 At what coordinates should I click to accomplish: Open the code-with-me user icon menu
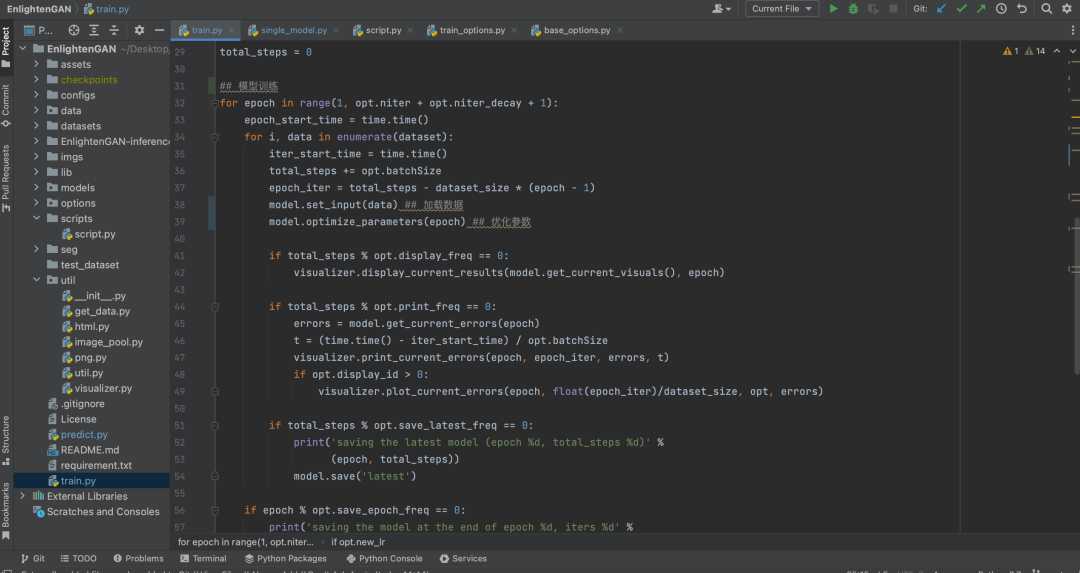click(721, 9)
